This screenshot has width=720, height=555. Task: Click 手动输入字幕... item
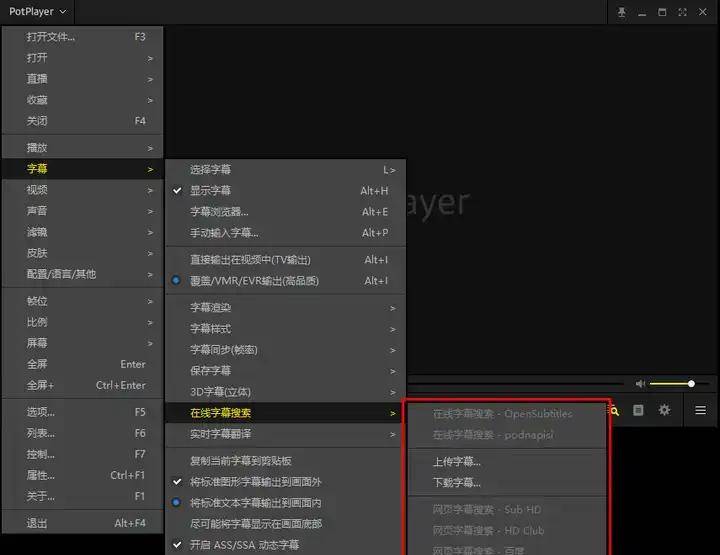pyautogui.click(x=285, y=233)
